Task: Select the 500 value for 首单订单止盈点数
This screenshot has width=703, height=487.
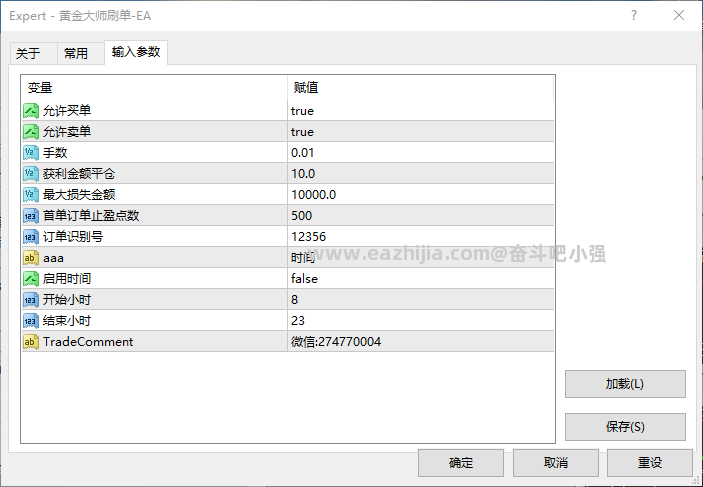Action: 301,216
